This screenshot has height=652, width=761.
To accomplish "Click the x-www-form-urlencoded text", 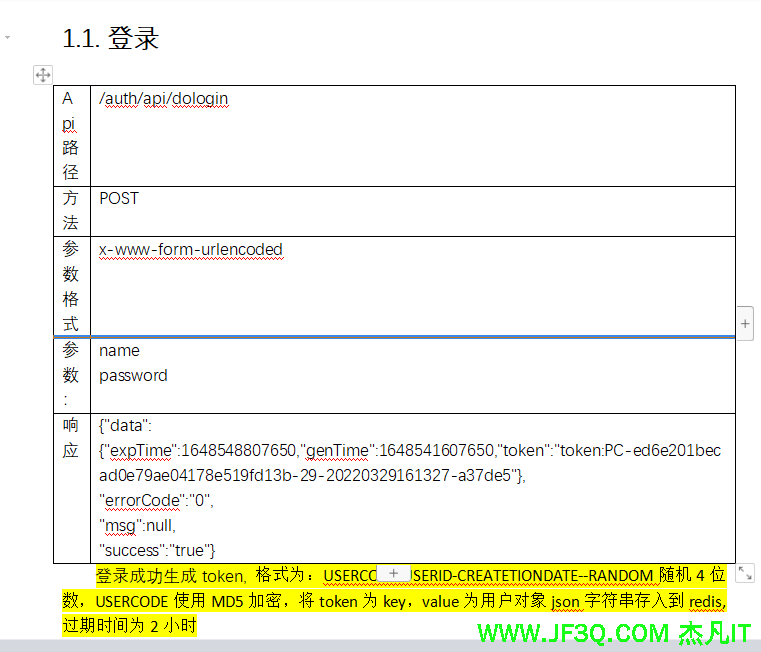I will [191, 250].
